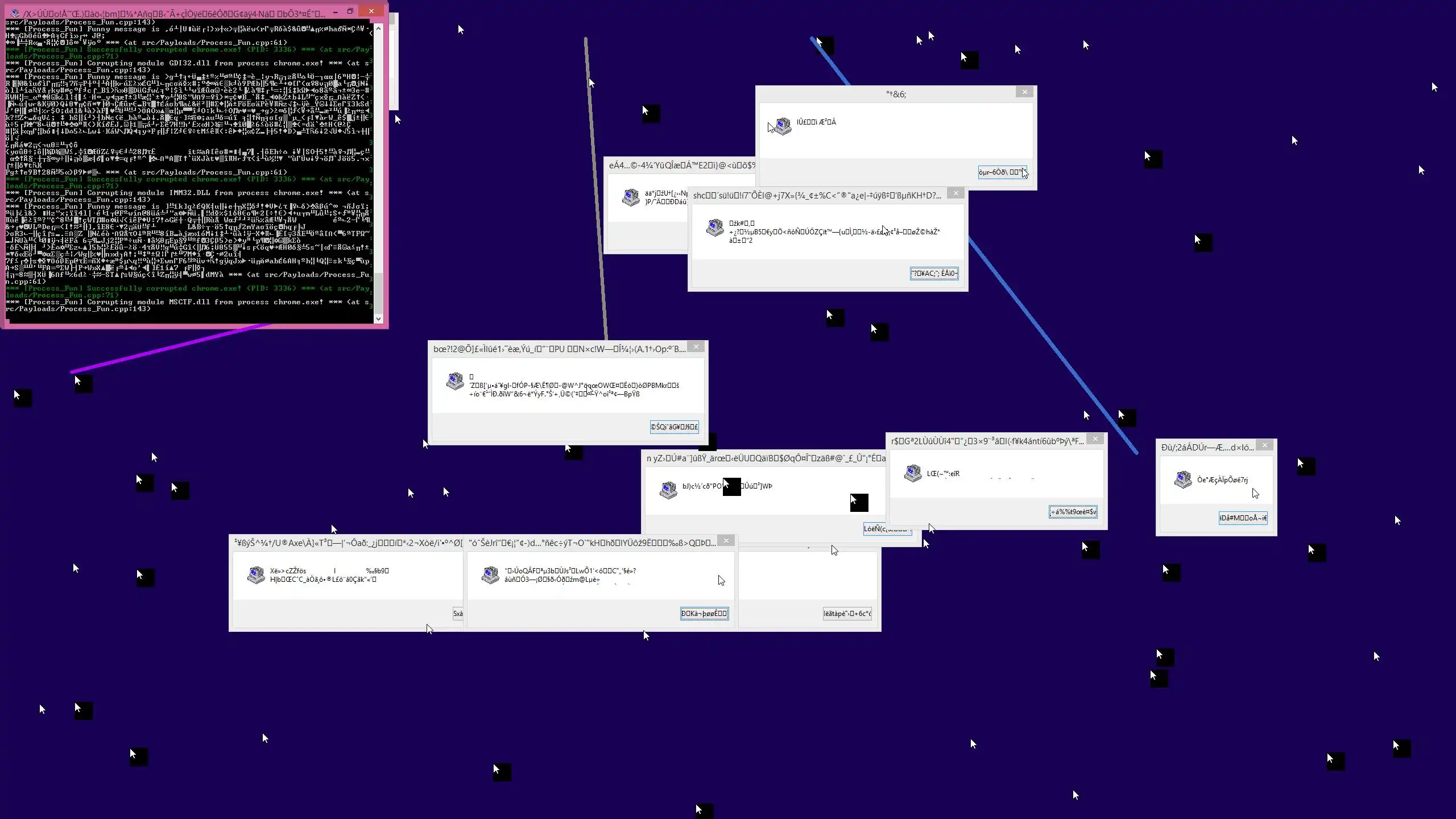1456x819 pixels.
Task: Click the computer icon in the 'bœ?!2@' dialog
Action: coord(455,381)
